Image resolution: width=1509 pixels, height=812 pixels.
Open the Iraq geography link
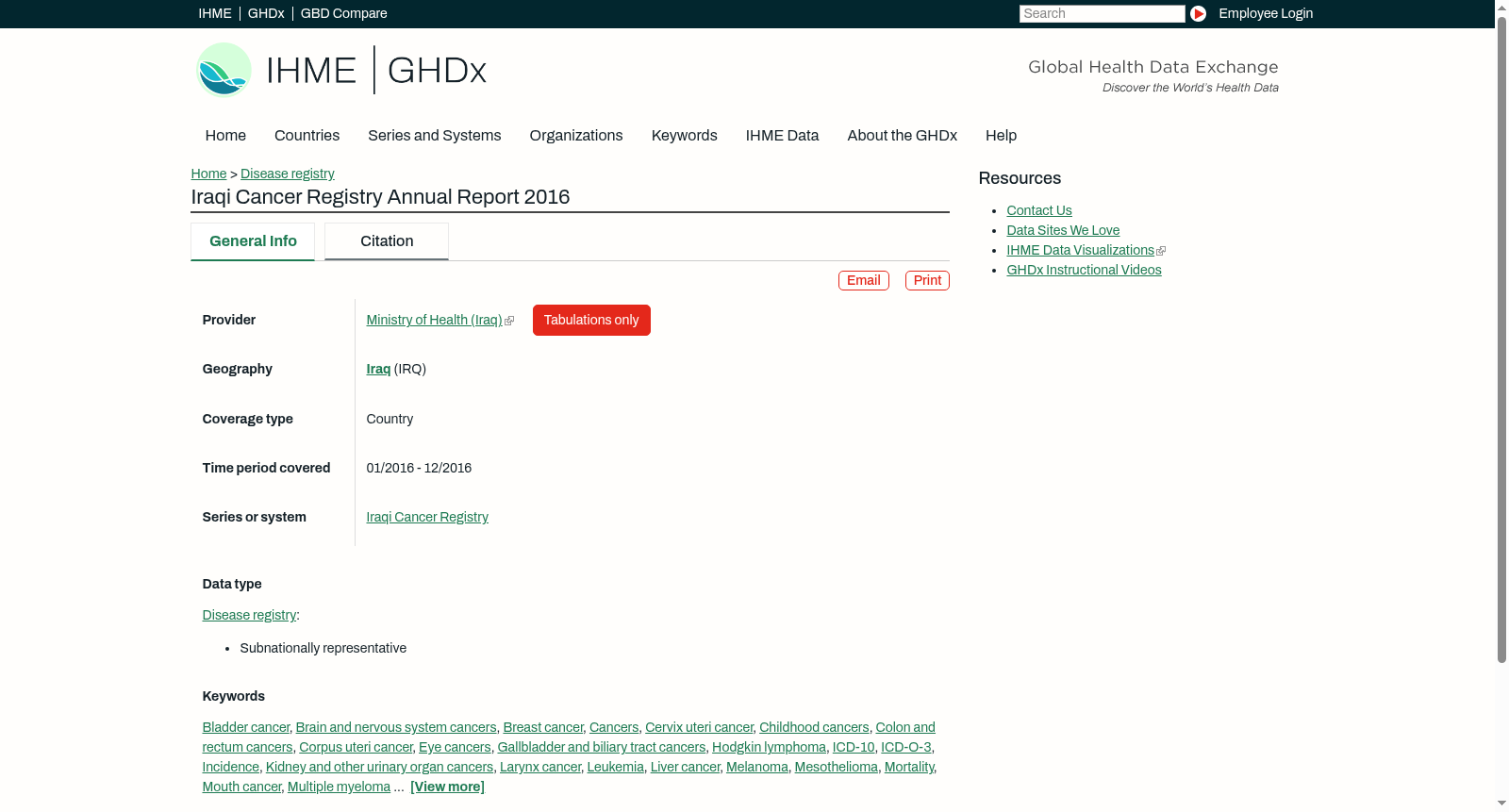pyautogui.click(x=378, y=369)
